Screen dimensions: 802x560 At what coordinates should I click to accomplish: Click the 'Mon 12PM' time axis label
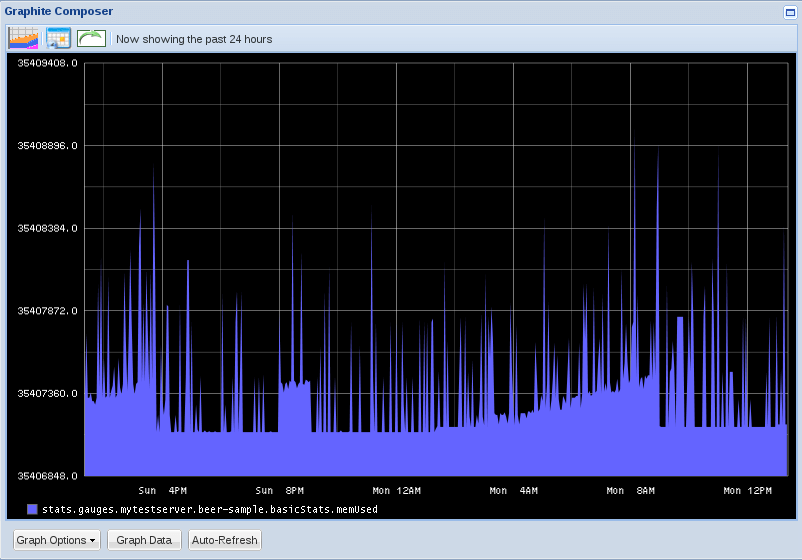[747, 491]
